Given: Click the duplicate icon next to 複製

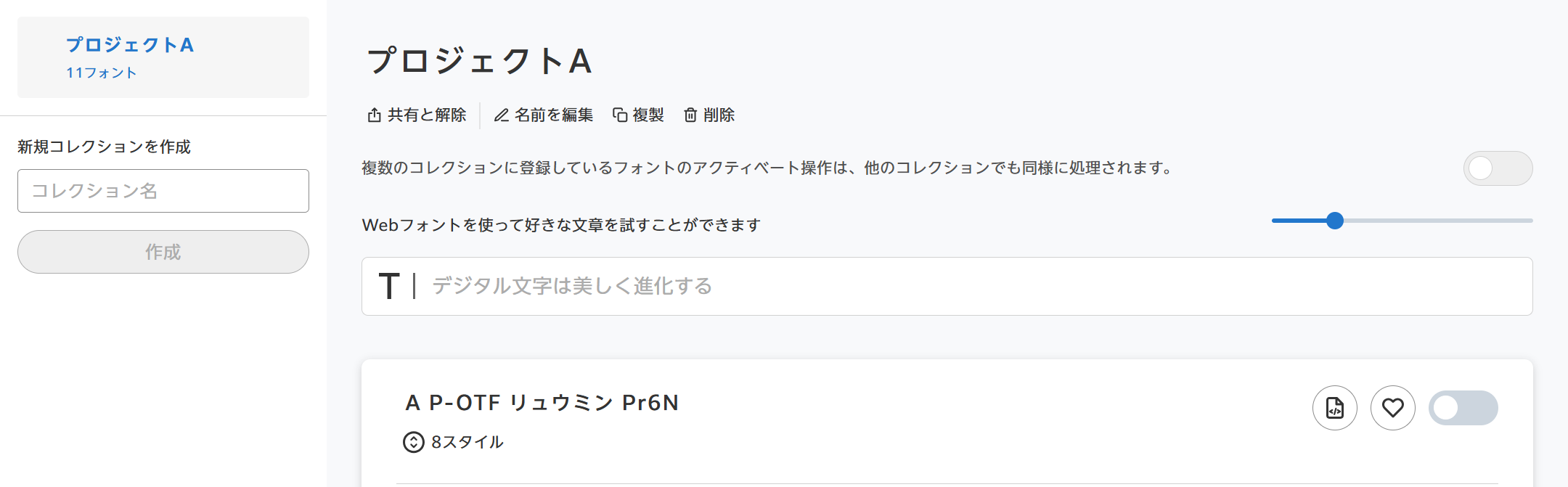Looking at the screenshot, I should tap(620, 115).
